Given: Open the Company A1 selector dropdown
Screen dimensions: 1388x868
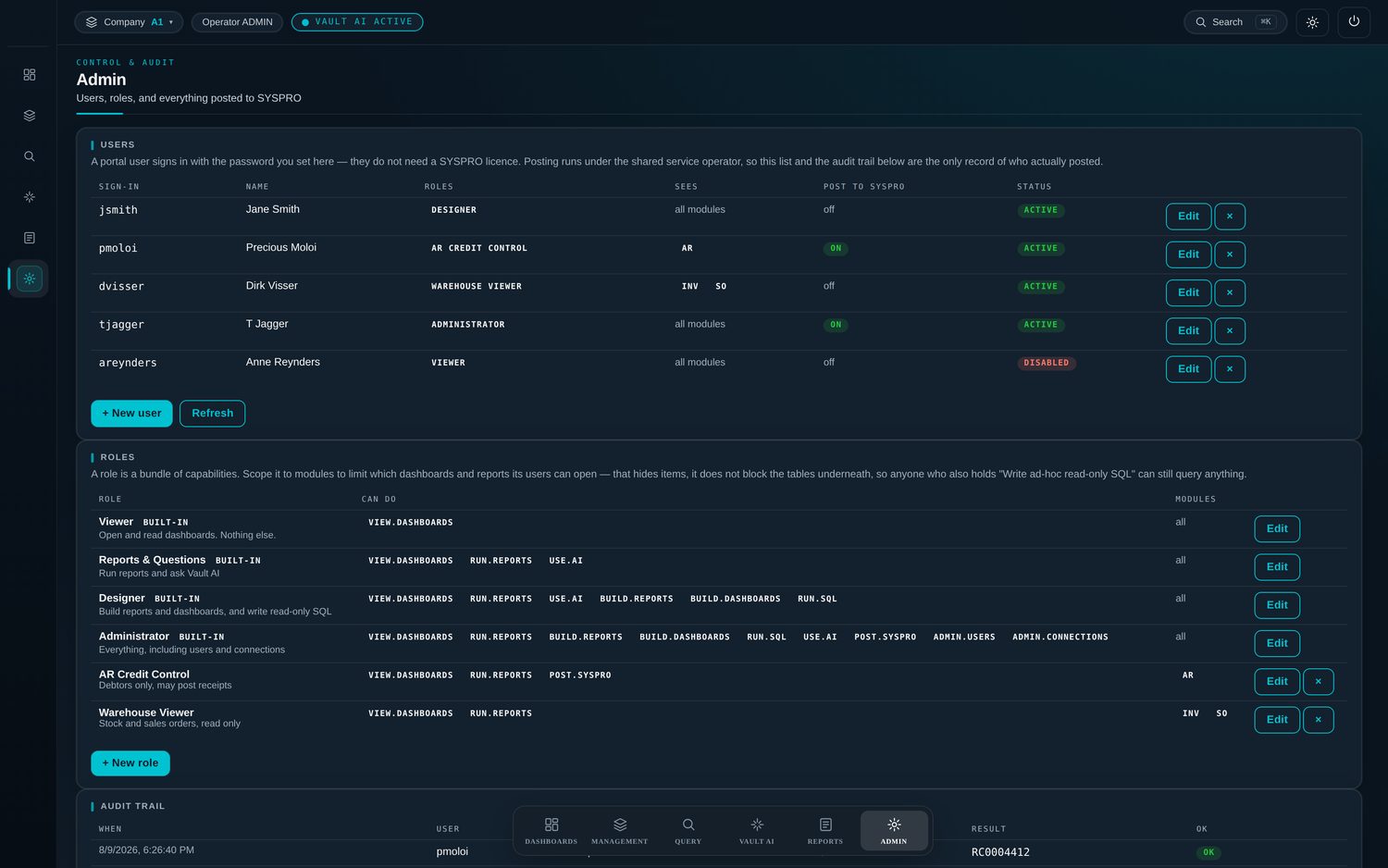Looking at the screenshot, I should click(x=129, y=22).
